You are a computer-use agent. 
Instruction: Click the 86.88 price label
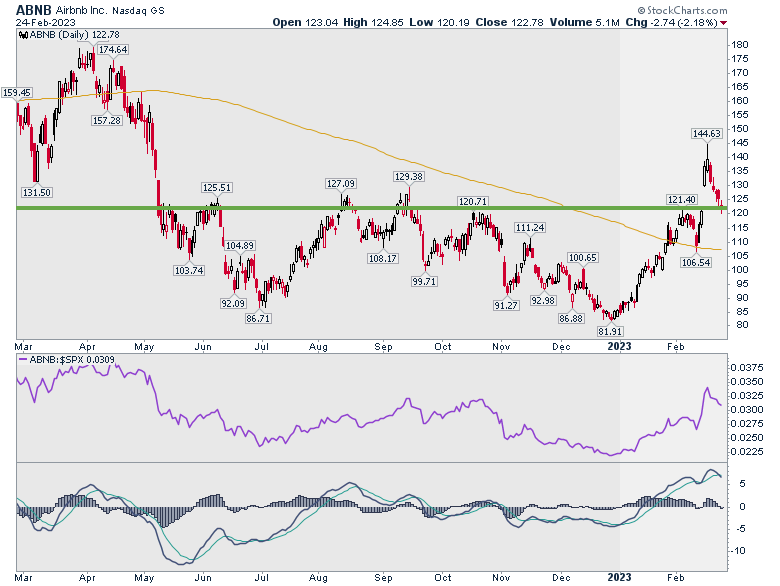coord(571,318)
